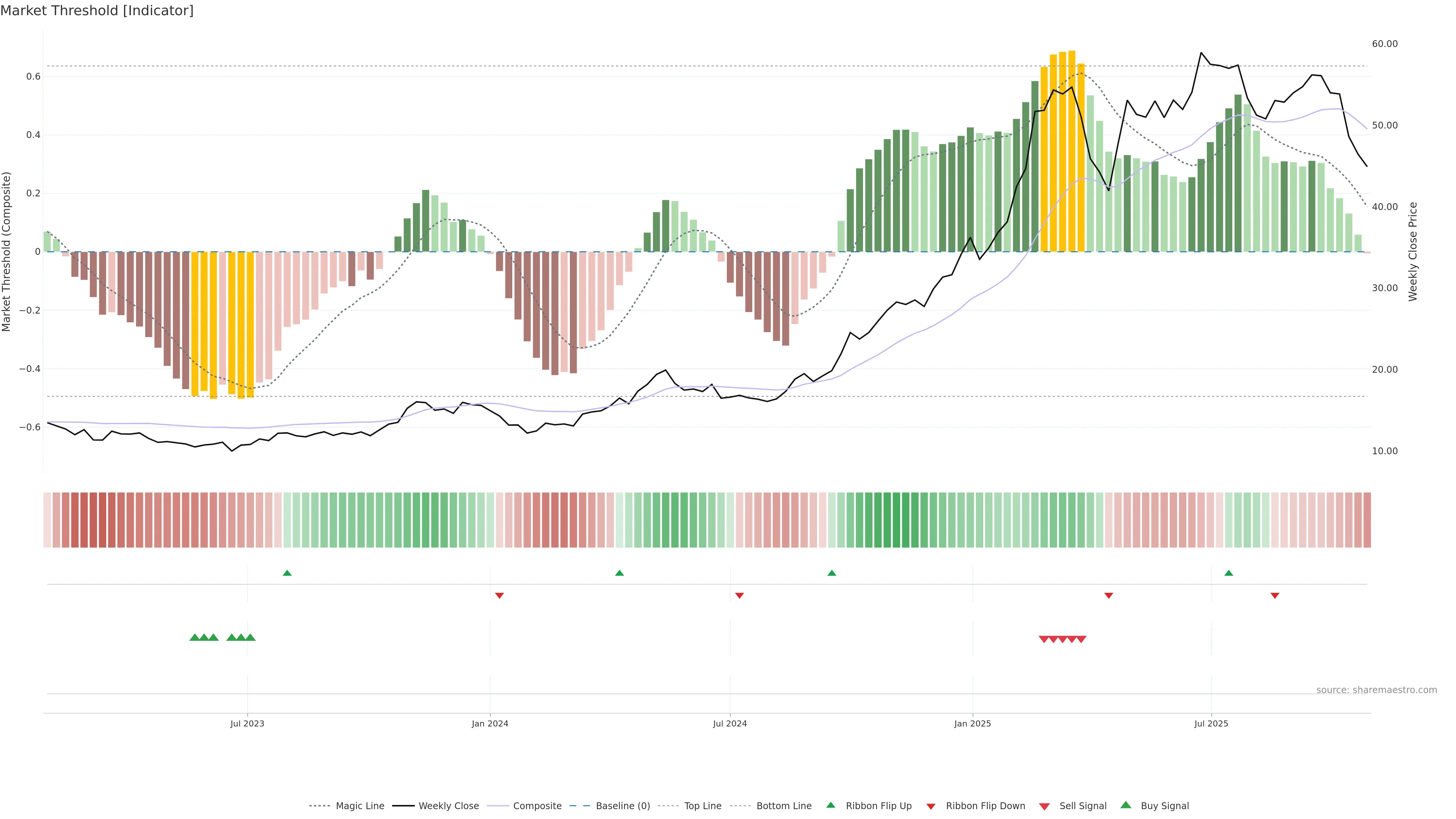This screenshot has width=1456, height=819.
Task: Click the red flip-down marker after Jan 2024
Action: point(499,595)
